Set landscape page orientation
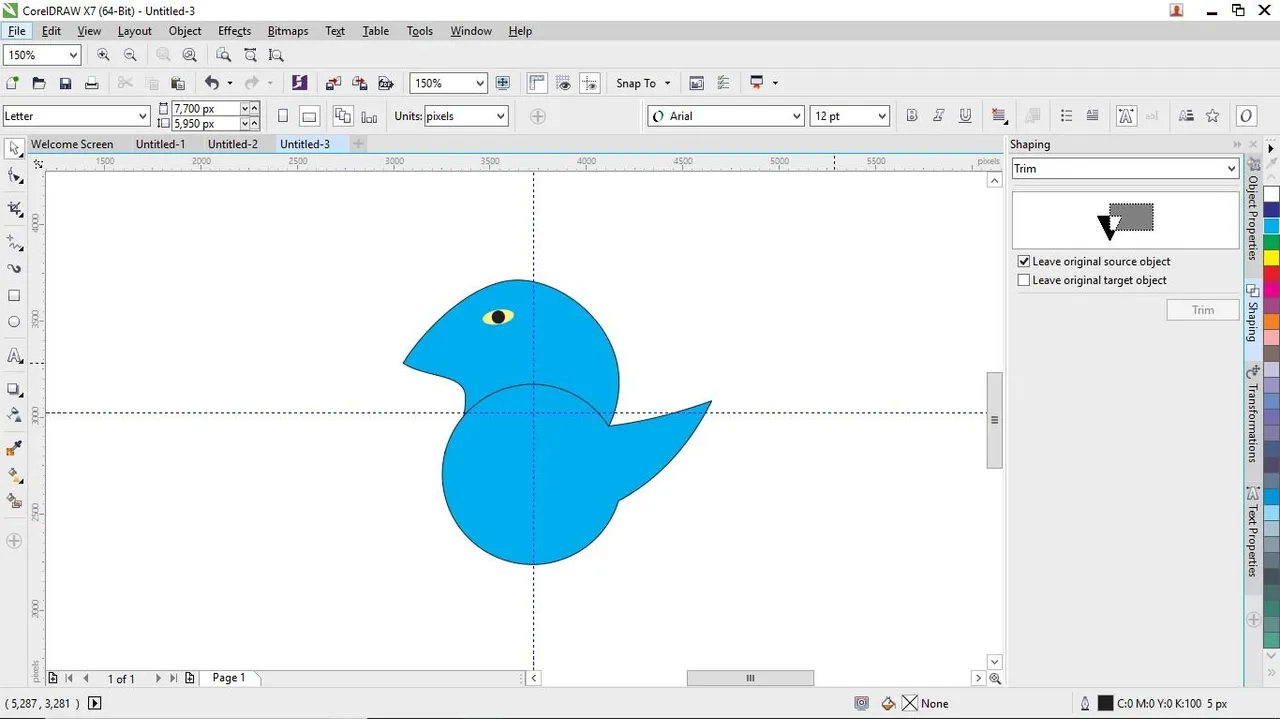This screenshot has height=719, width=1280. click(x=309, y=116)
